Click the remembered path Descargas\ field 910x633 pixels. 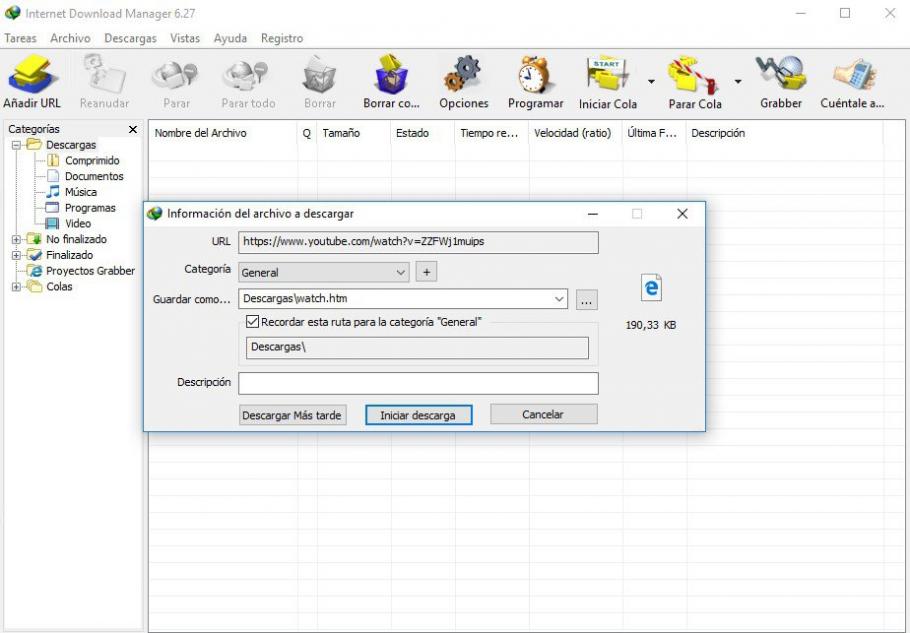tap(417, 348)
